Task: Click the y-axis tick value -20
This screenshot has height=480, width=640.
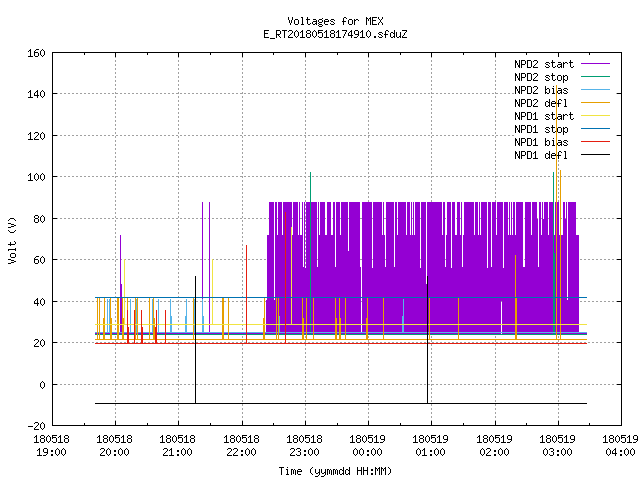Action: pos(36,426)
